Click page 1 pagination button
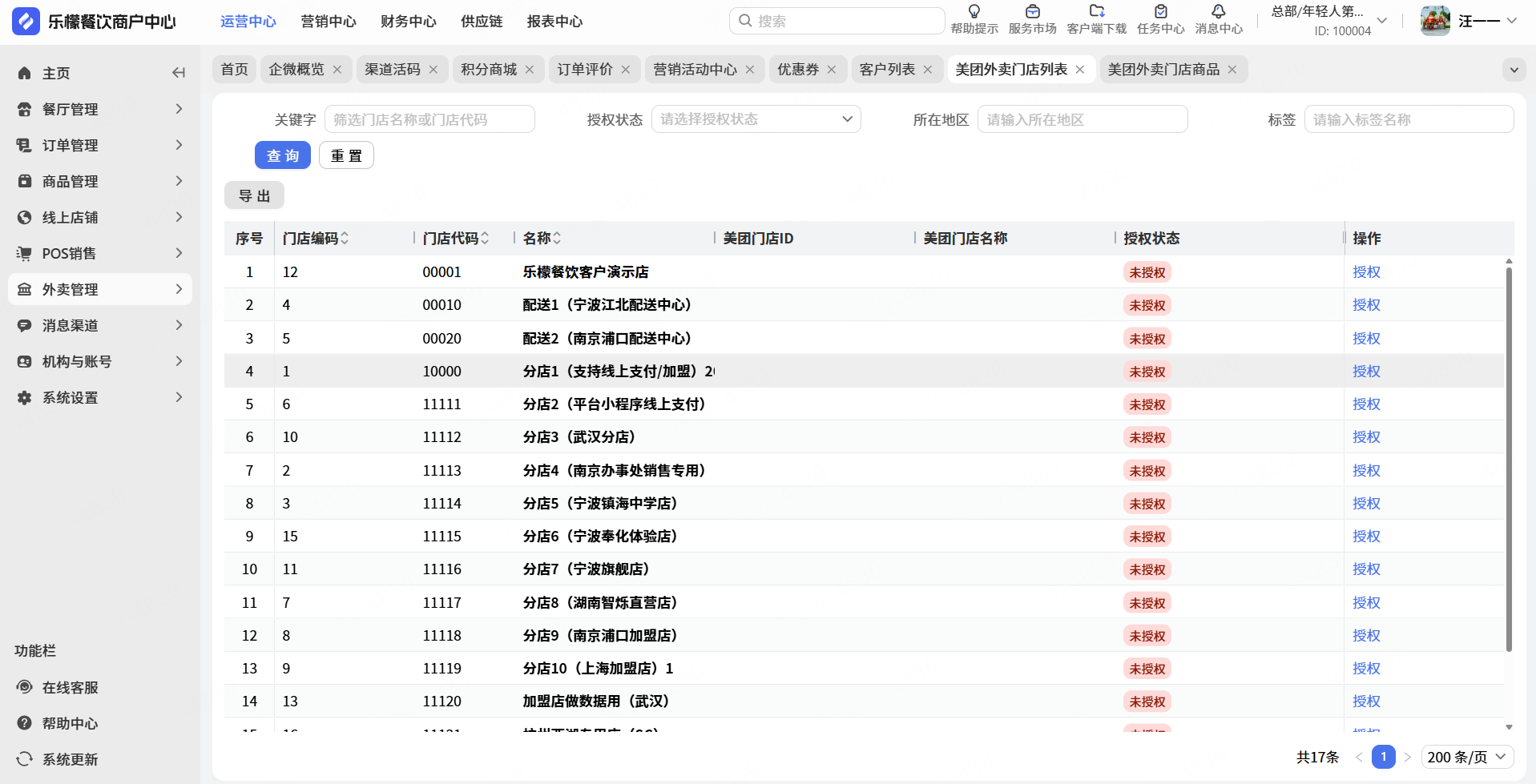 click(x=1383, y=757)
